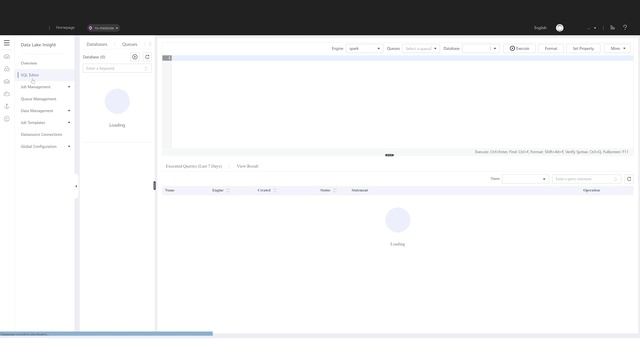Select SQL Editor in the sidebar

[x=30, y=75]
